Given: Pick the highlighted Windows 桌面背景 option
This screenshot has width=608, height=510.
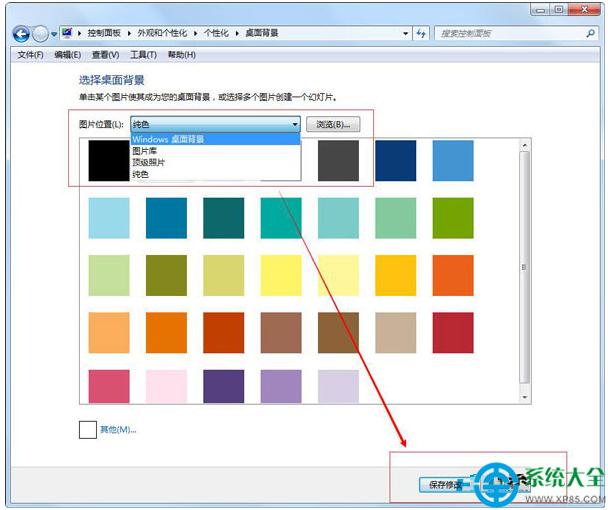Looking at the screenshot, I should point(168,140).
